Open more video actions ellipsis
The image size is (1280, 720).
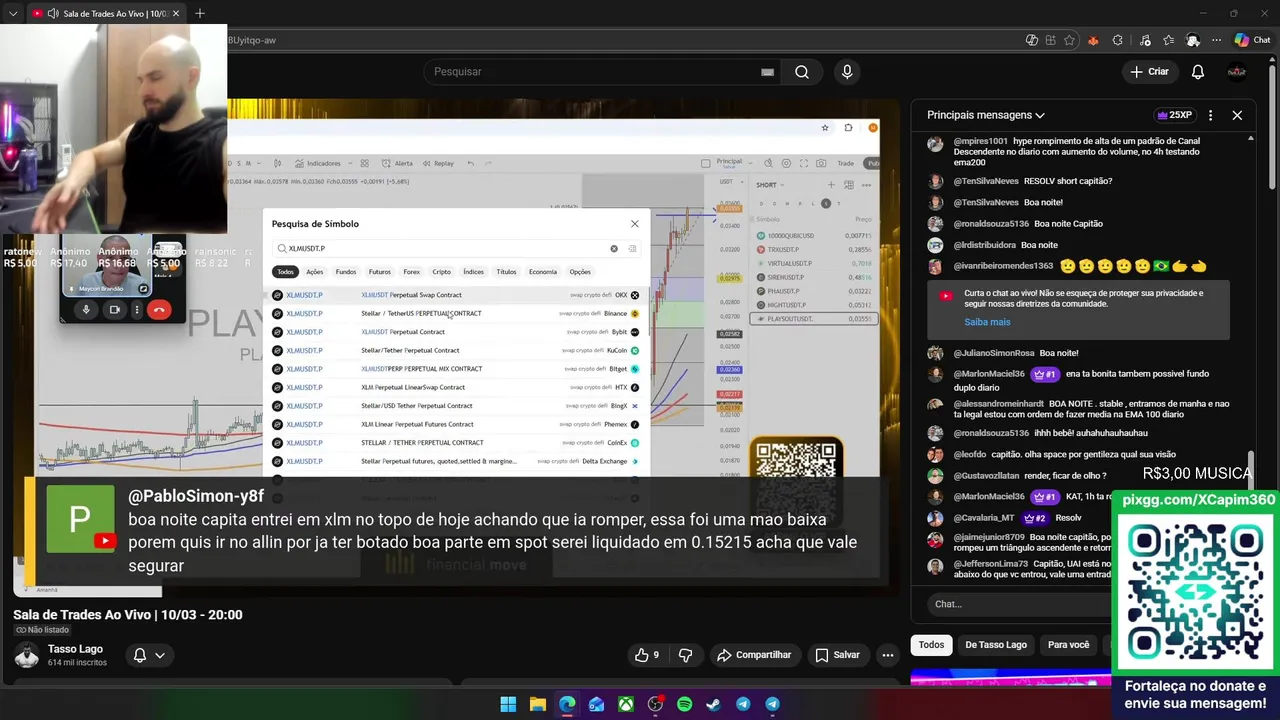click(x=887, y=655)
